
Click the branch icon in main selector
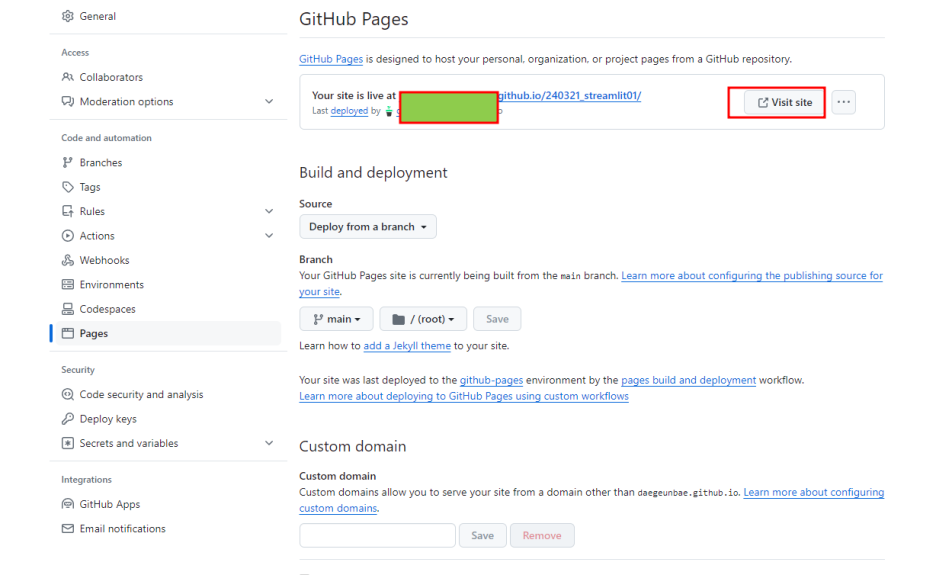[318, 319]
